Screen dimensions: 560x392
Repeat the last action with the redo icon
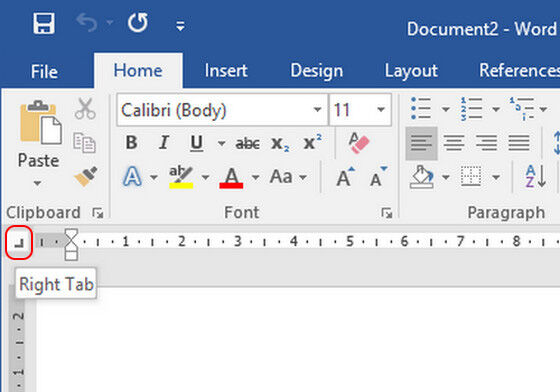tap(138, 23)
